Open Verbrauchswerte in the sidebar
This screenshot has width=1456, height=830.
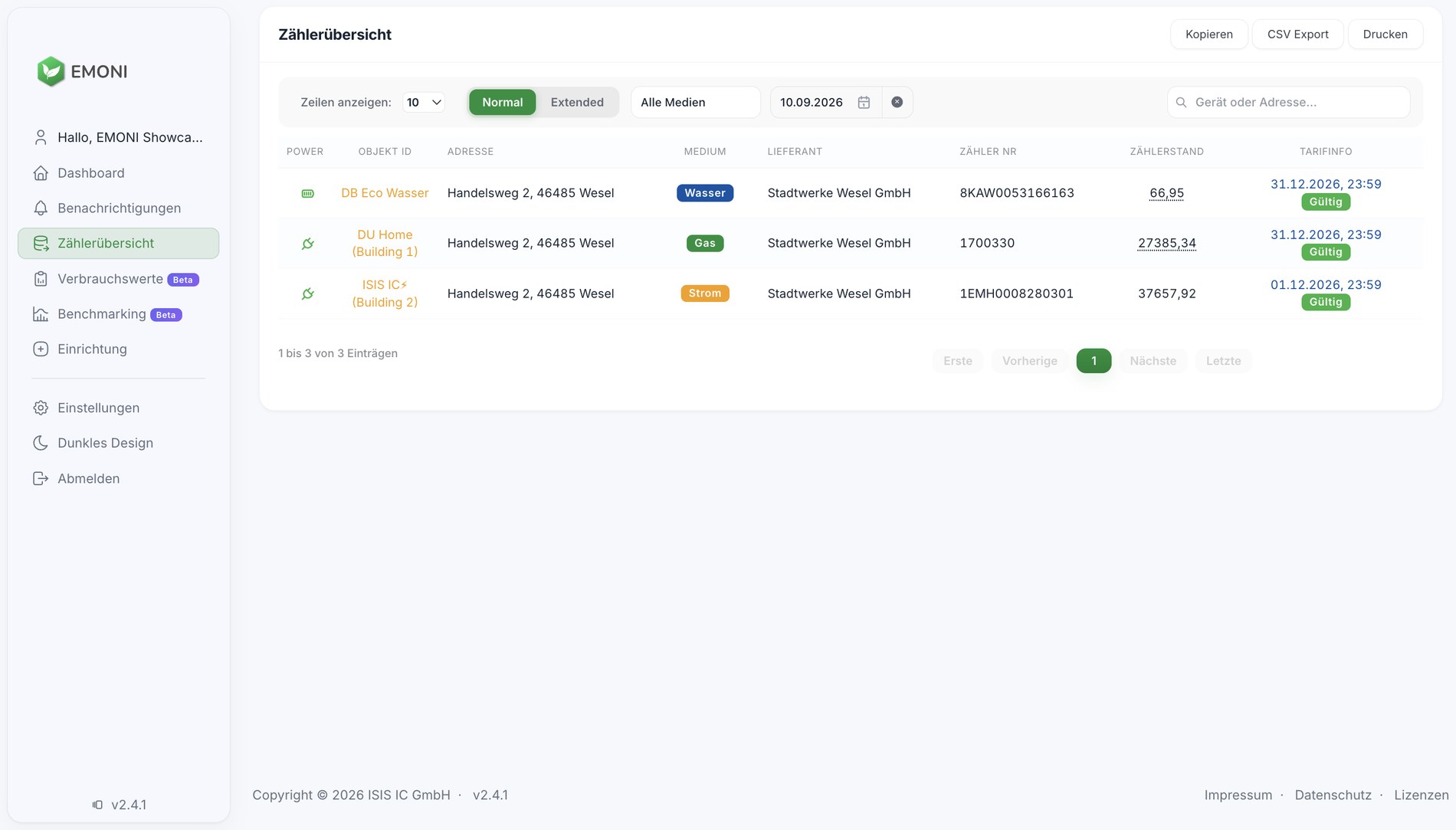pyautogui.click(x=118, y=279)
